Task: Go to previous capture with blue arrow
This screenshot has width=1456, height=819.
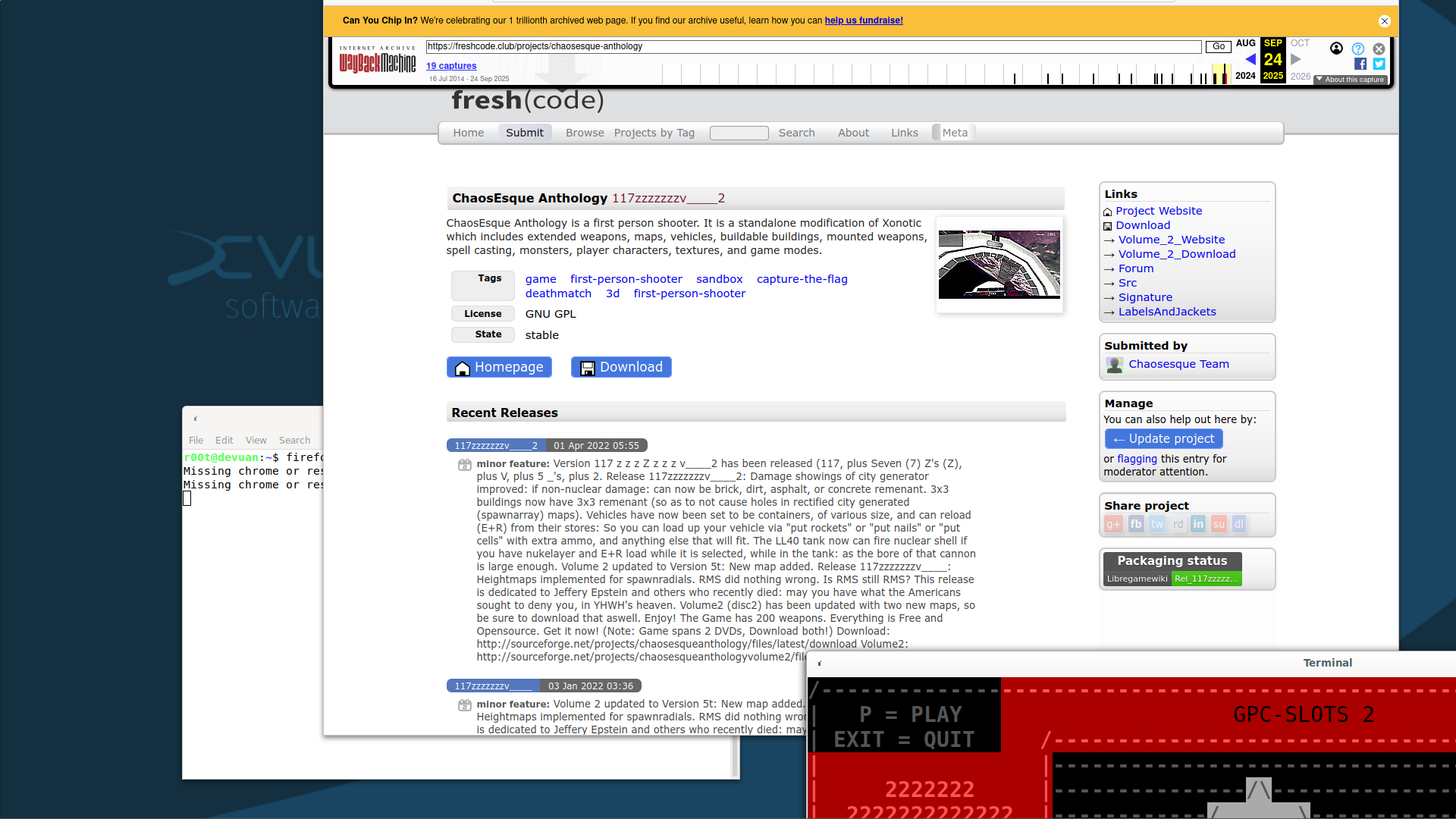Action: pos(1250,59)
